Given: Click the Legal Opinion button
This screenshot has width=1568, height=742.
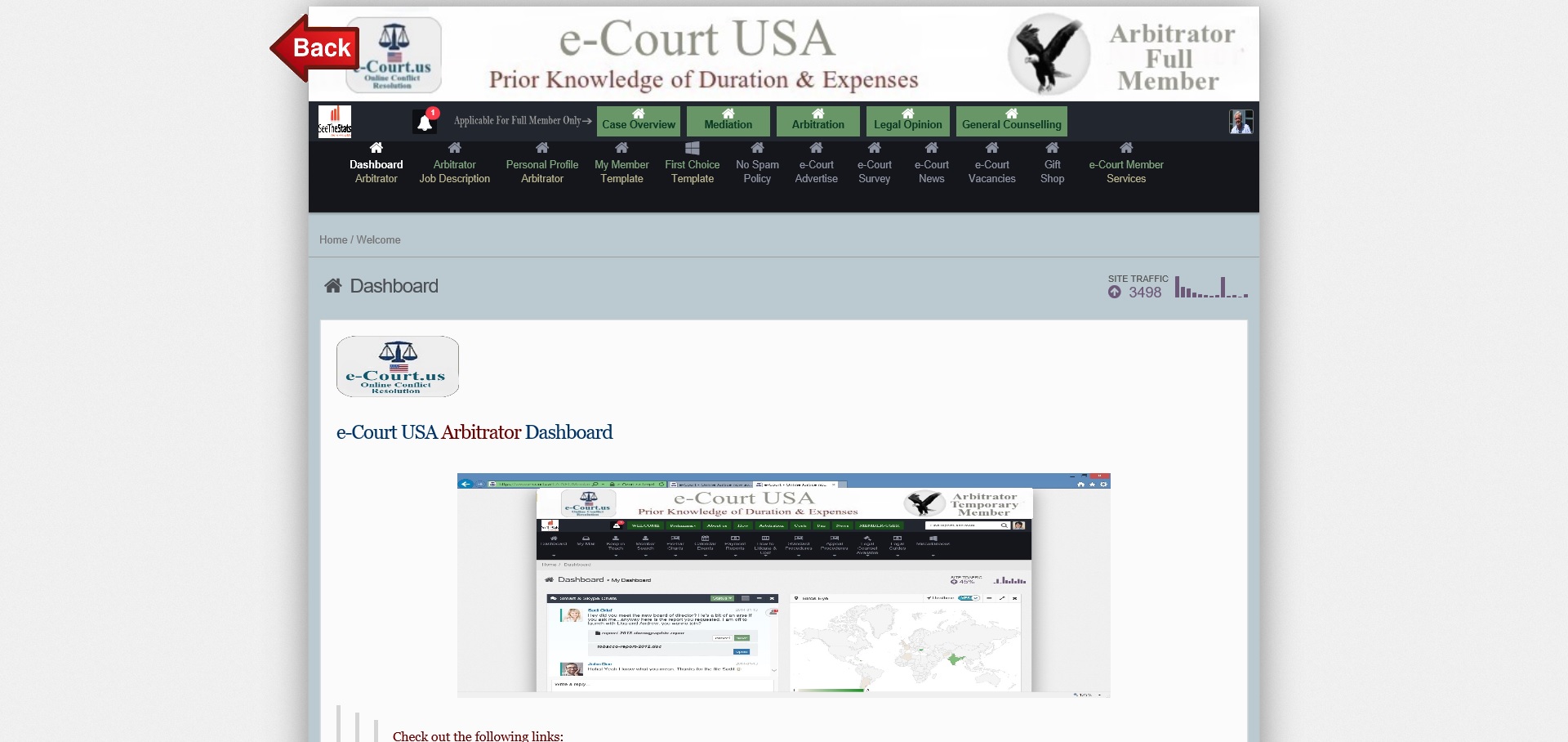Looking at the screenshot, I should [907, 122].
